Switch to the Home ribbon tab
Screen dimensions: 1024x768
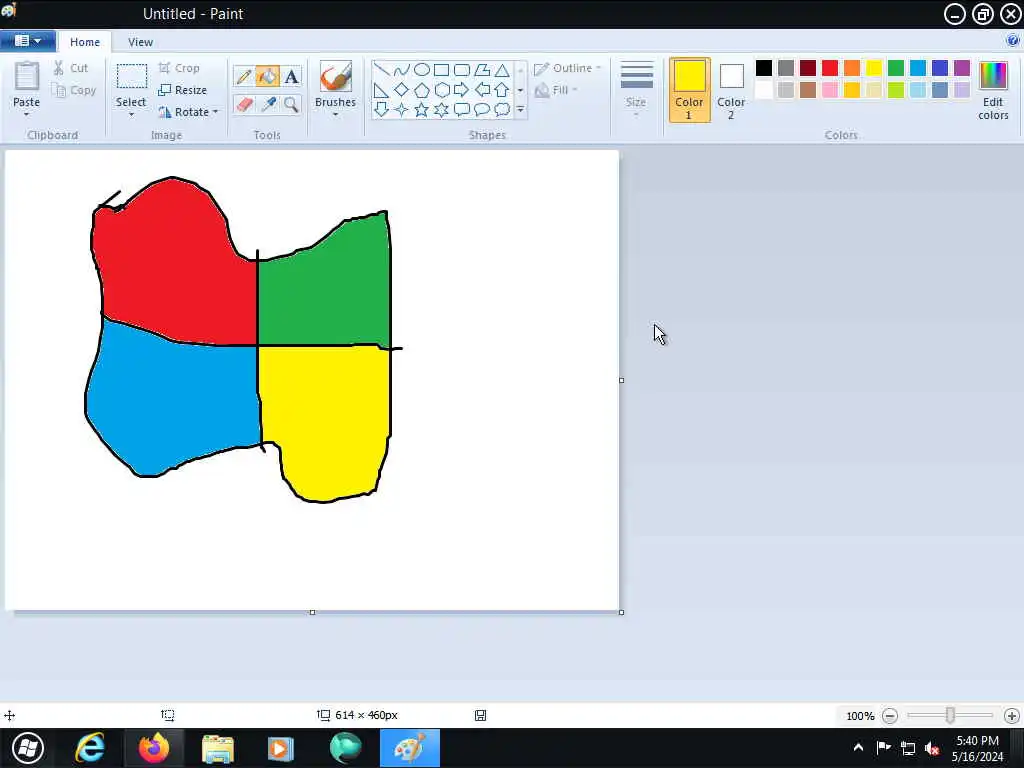click(x=85, y=42)
